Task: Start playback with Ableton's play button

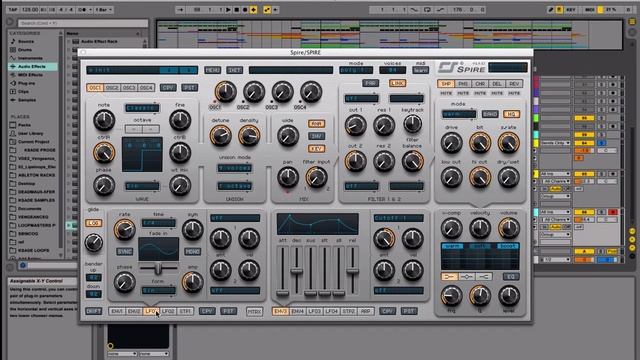Action: (229, 9)
